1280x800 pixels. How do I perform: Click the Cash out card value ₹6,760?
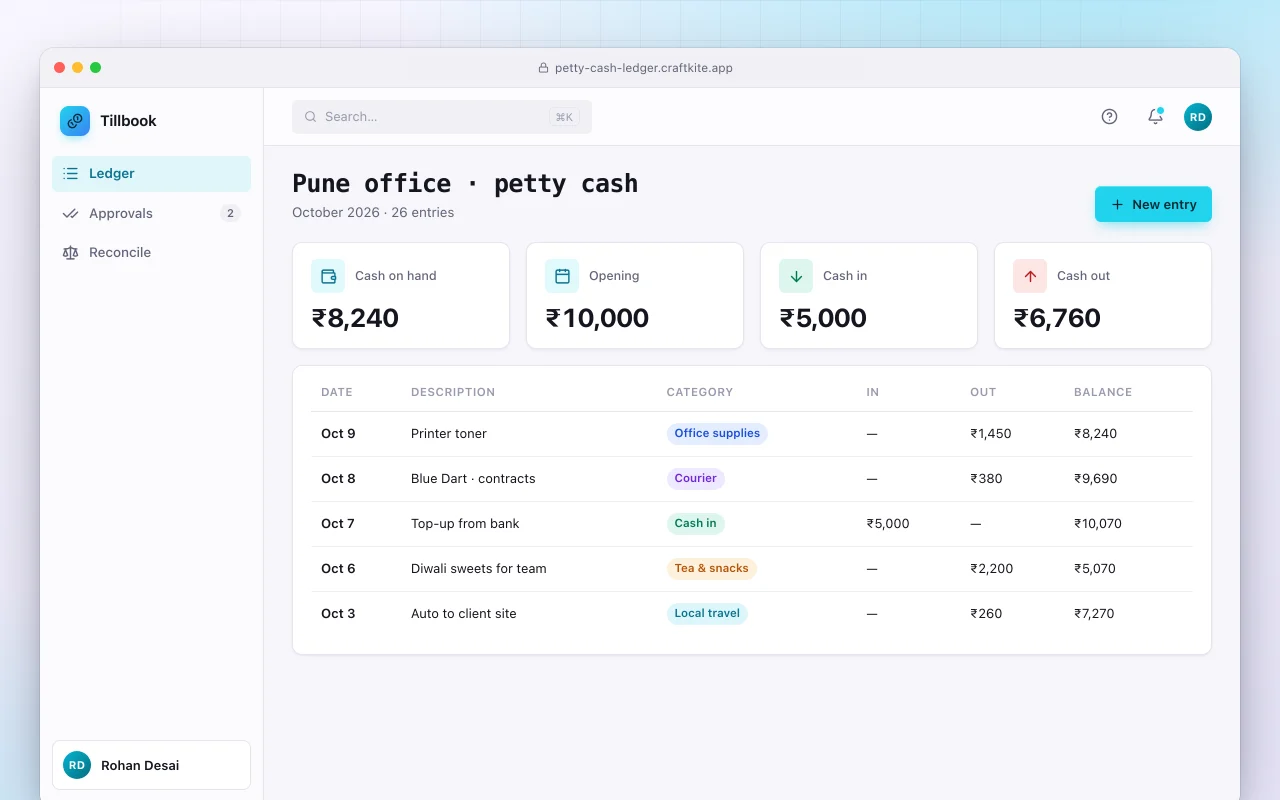[x=1057, y=318]
